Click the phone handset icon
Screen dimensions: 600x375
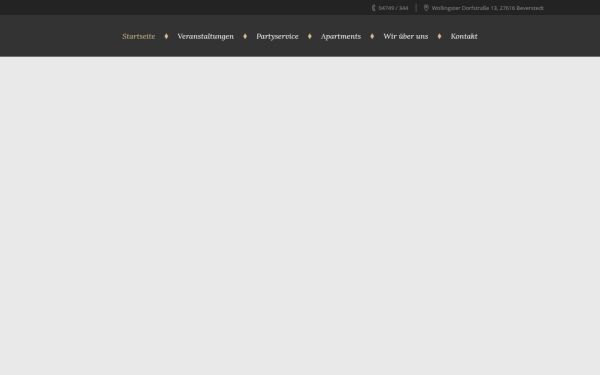[x=373, y=8]
